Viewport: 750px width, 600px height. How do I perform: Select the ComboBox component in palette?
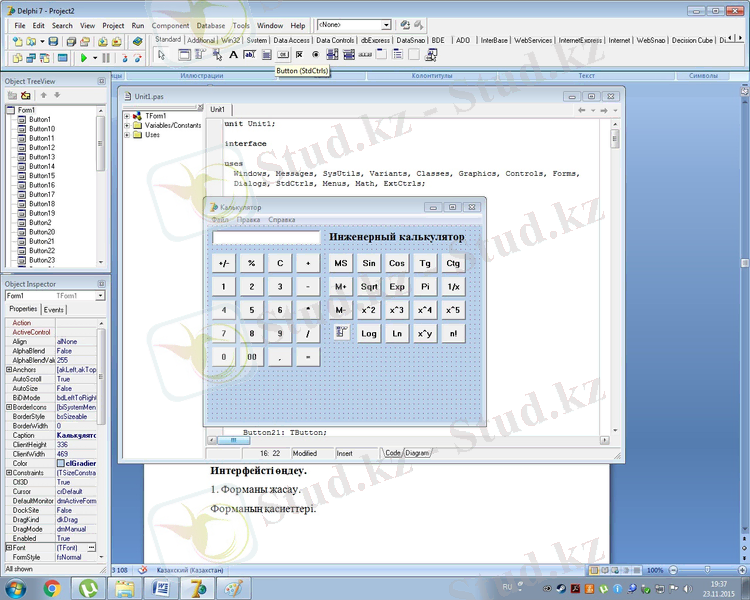tap(349, 55)
